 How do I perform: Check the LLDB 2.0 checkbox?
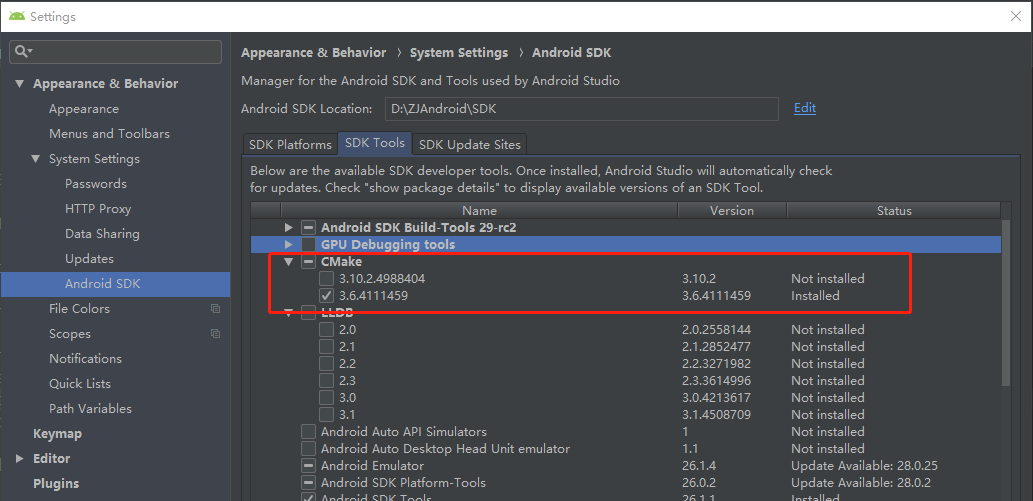[x=326, y=330]
